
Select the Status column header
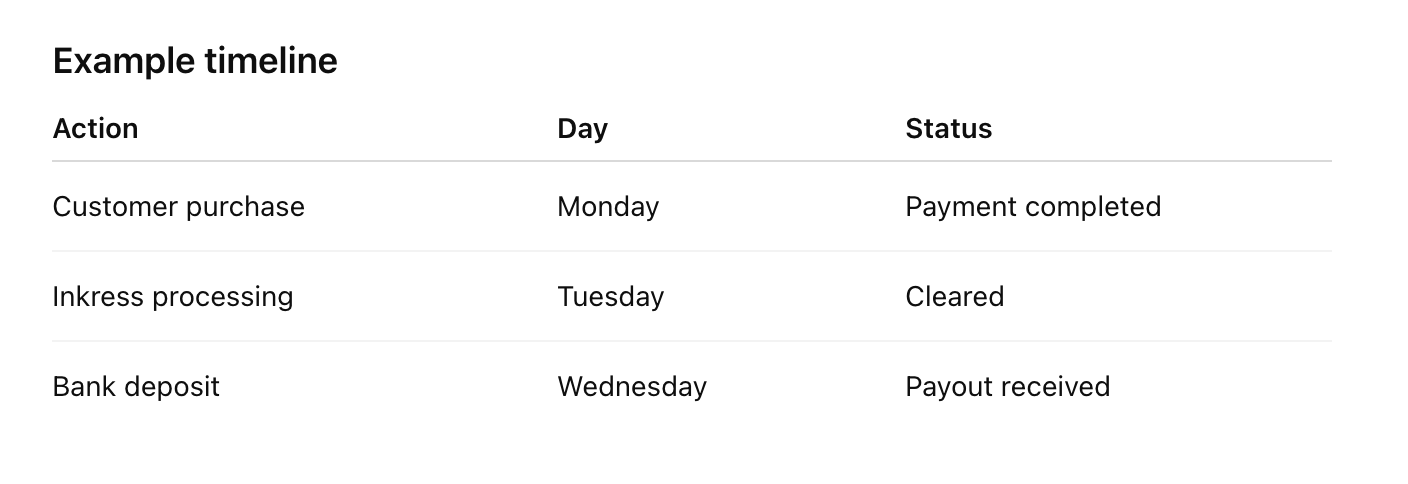coord(948,129)
